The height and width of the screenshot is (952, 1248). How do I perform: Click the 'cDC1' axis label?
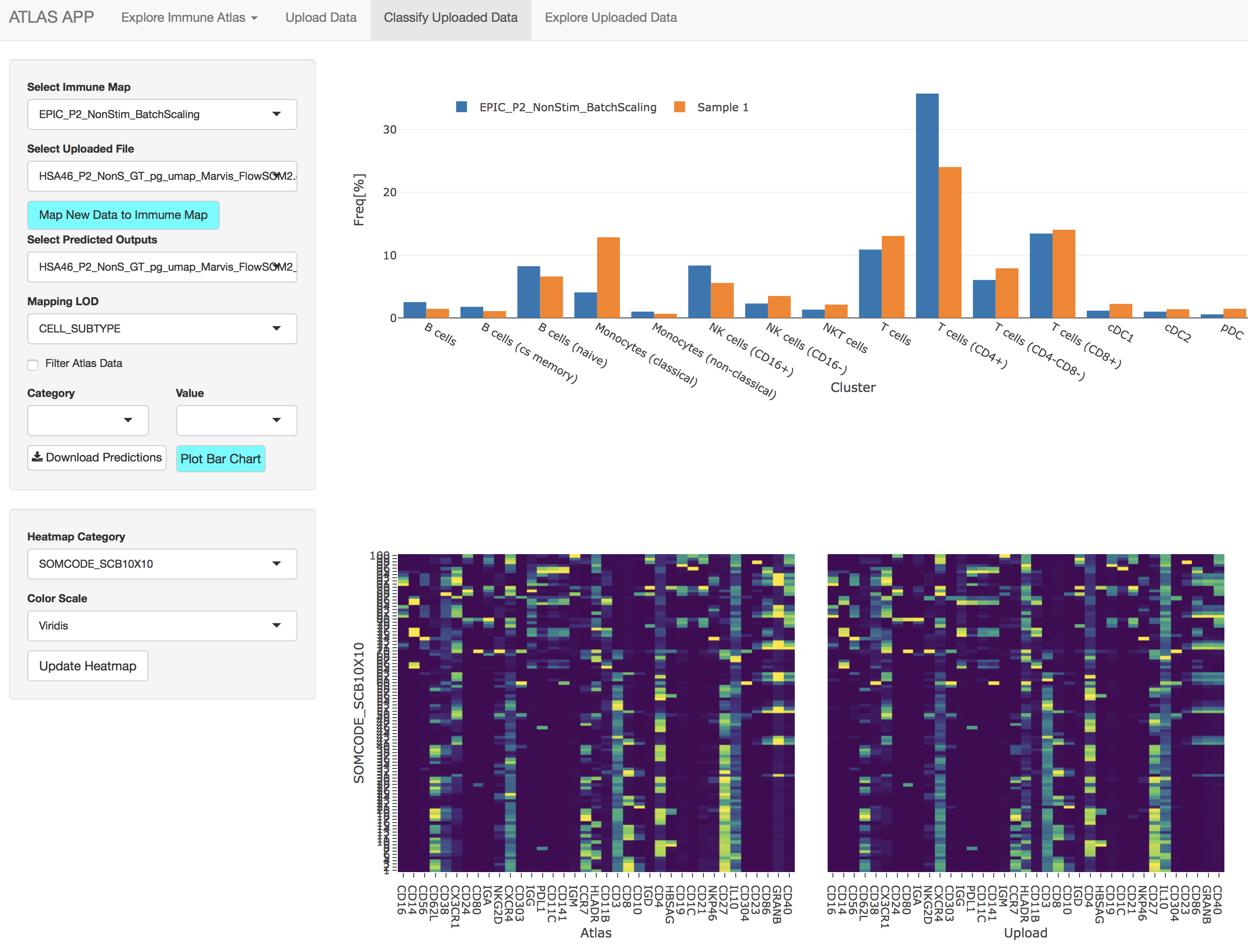pos(1120,332)
